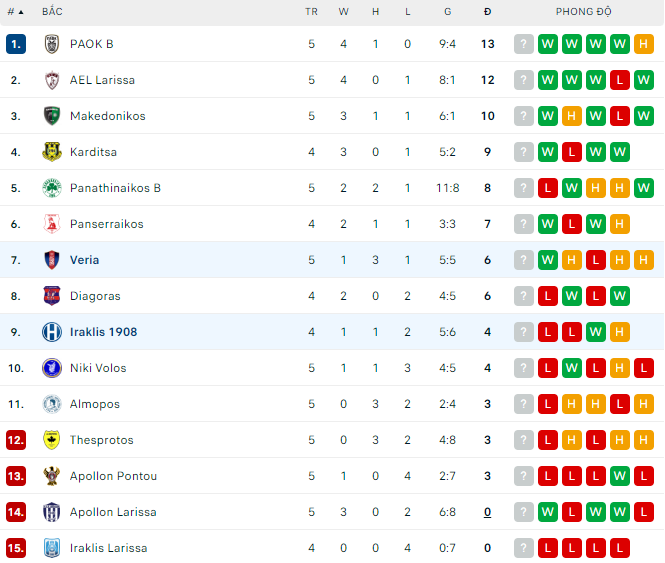Click the Diagoras club crest
The width and height of the screenshot is (665, 563).
click(x=52, y=296)
